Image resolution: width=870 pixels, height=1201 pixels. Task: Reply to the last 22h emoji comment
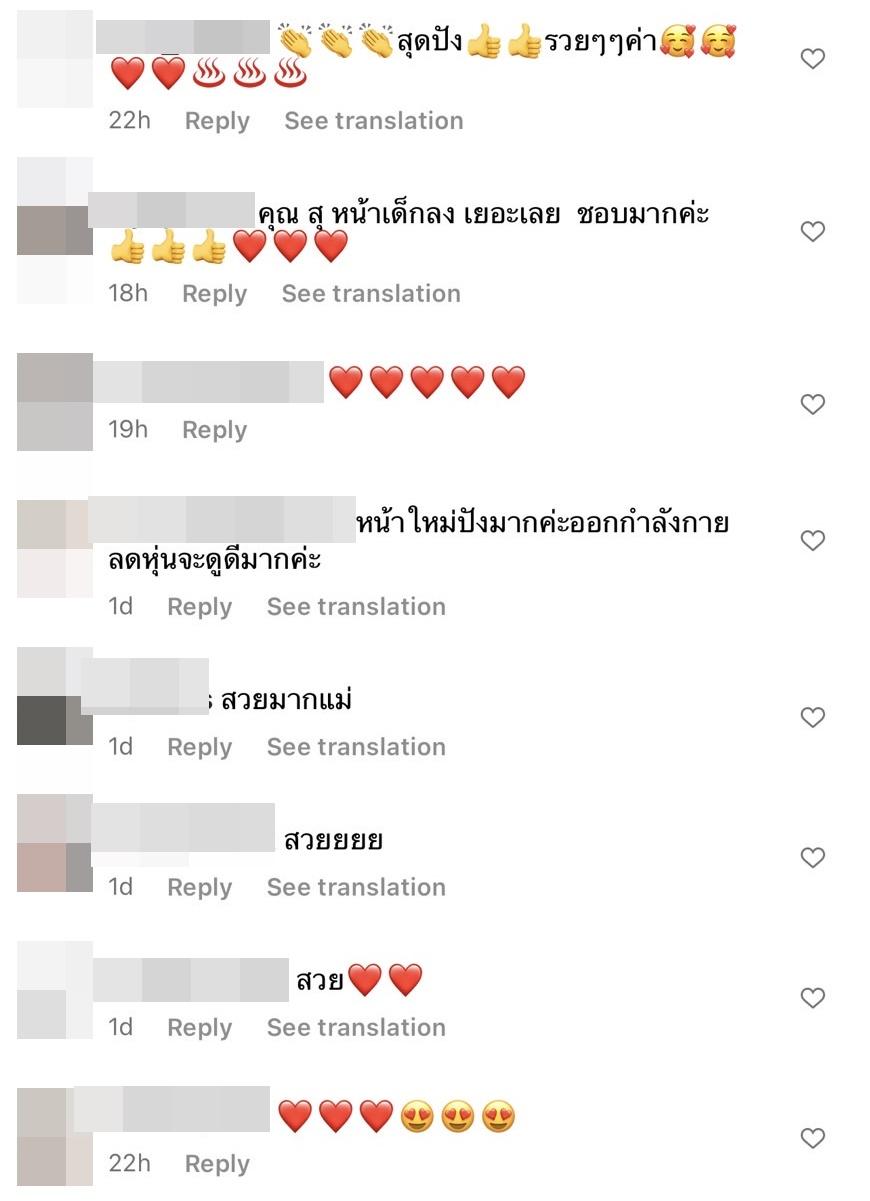(217, 1164)
